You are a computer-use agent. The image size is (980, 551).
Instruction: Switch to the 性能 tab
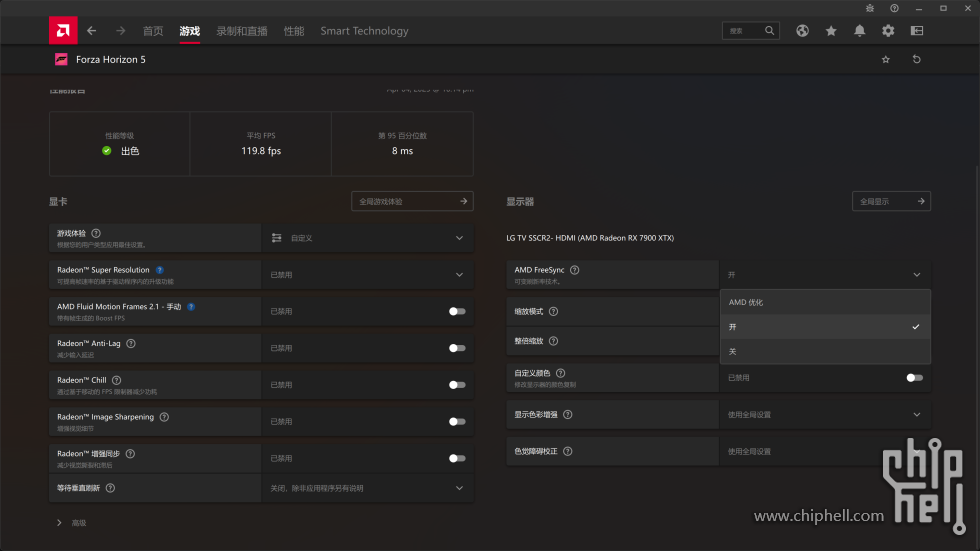tap(294, 31)
